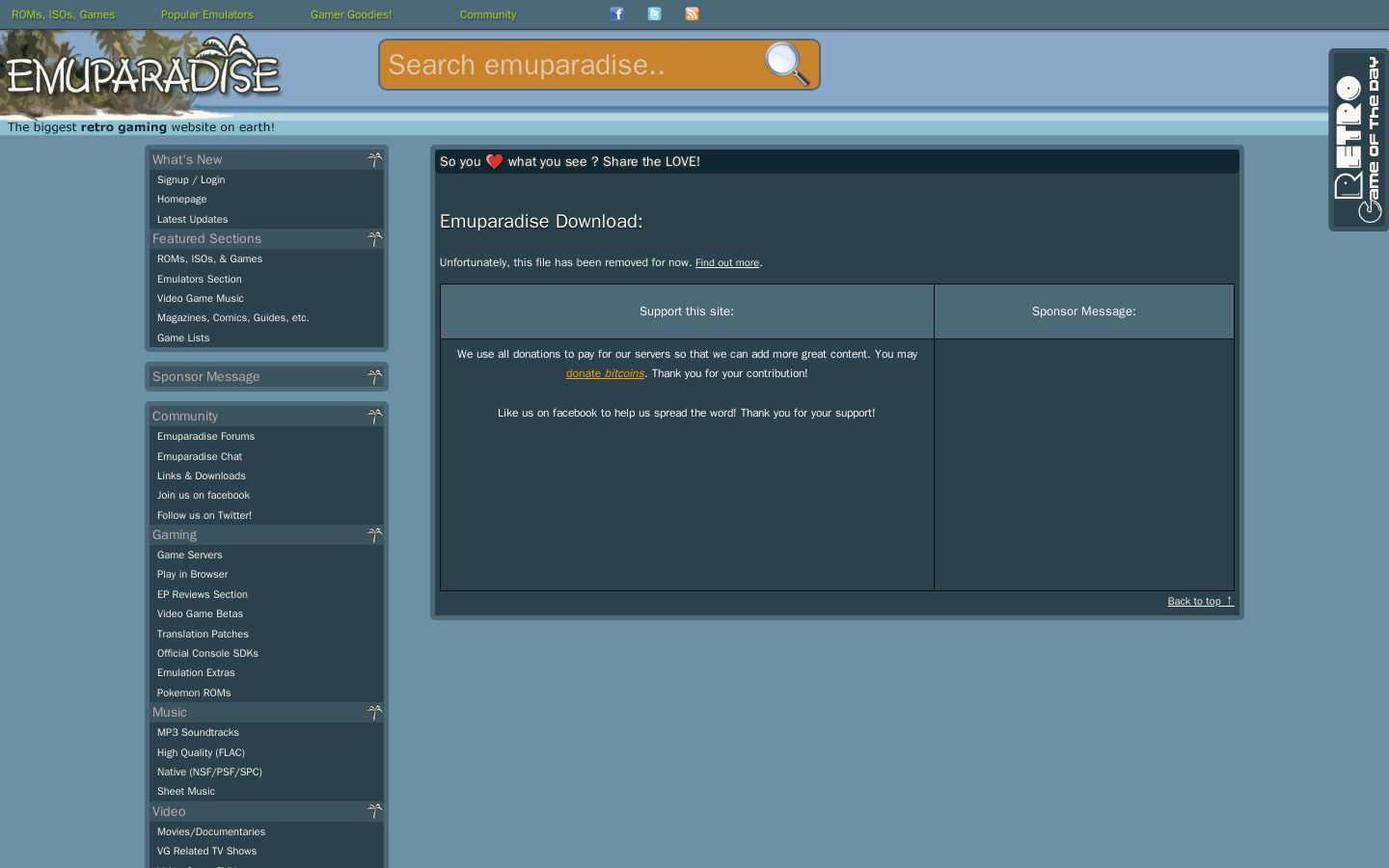
Task: Open Game Servers link
Action: pyautogui.click(x=190, y=555)
